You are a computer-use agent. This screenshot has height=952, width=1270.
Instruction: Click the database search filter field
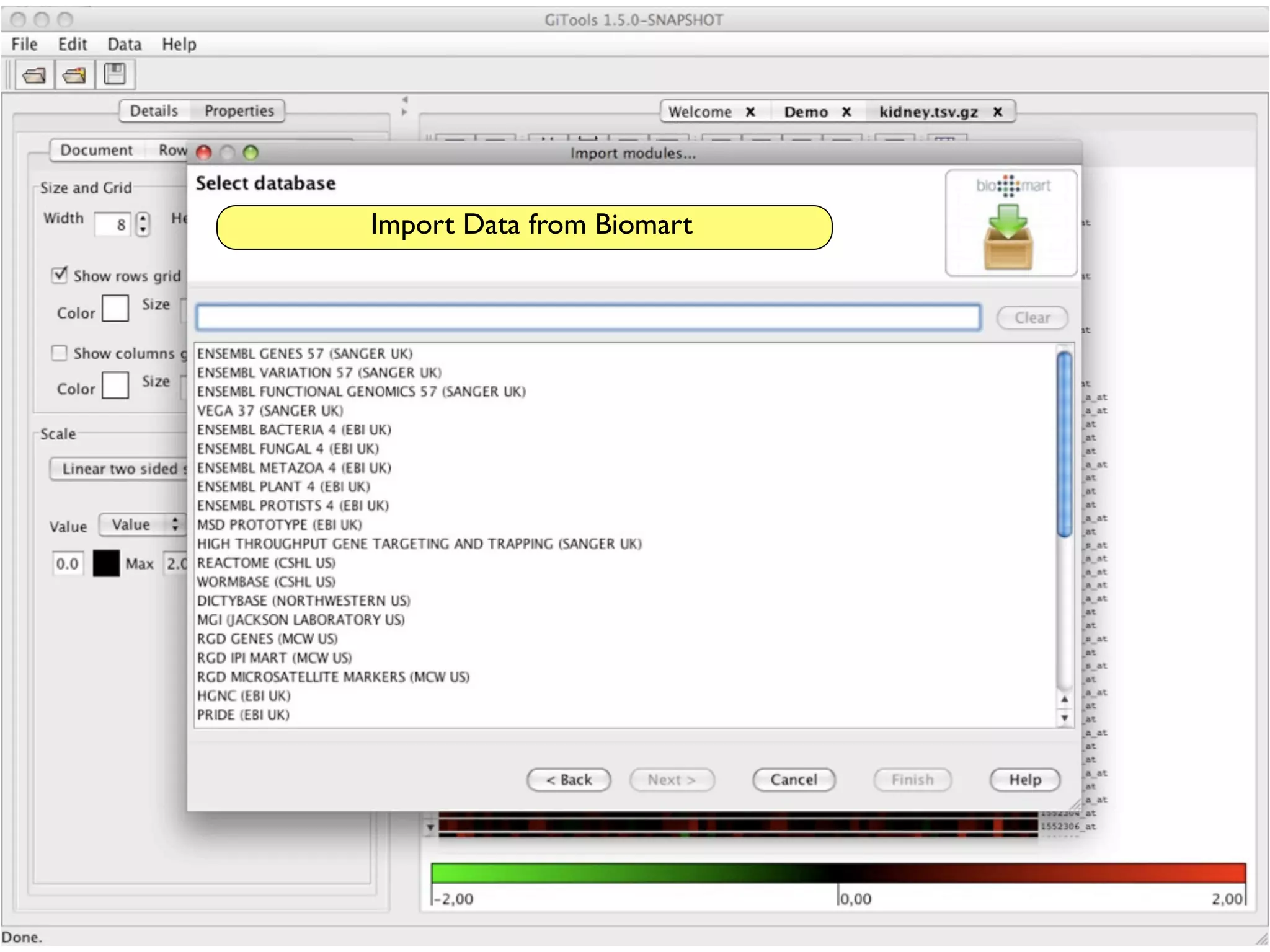click(588, 317)
